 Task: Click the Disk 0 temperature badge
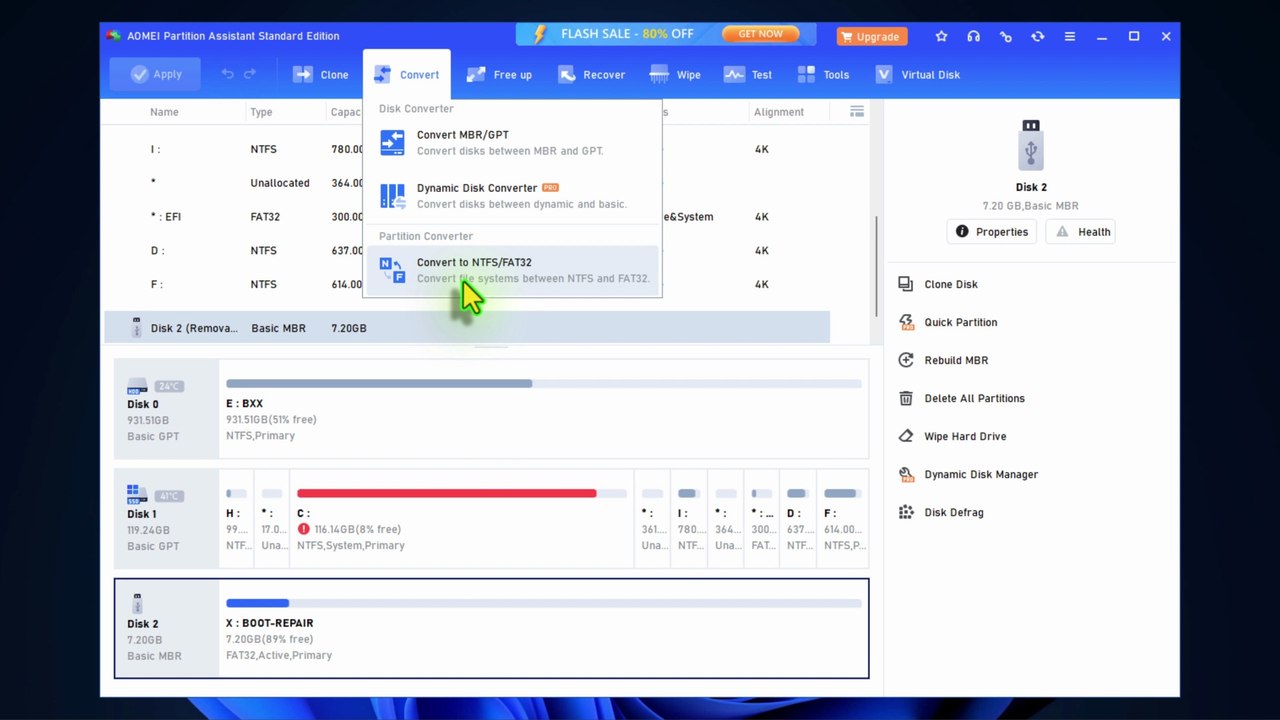(168, 386)
